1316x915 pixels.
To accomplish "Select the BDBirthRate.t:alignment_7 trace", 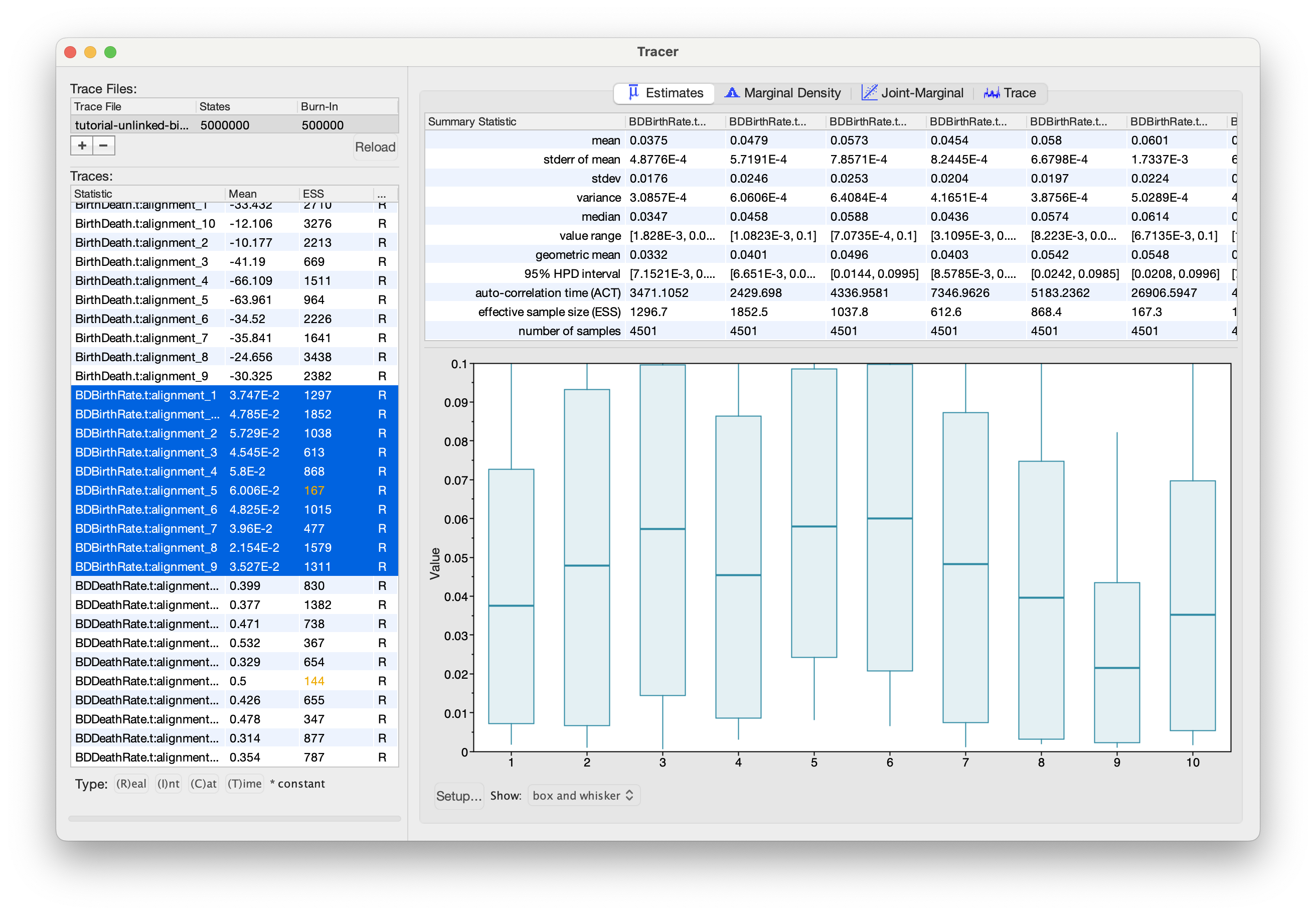I will click(234, 529).
